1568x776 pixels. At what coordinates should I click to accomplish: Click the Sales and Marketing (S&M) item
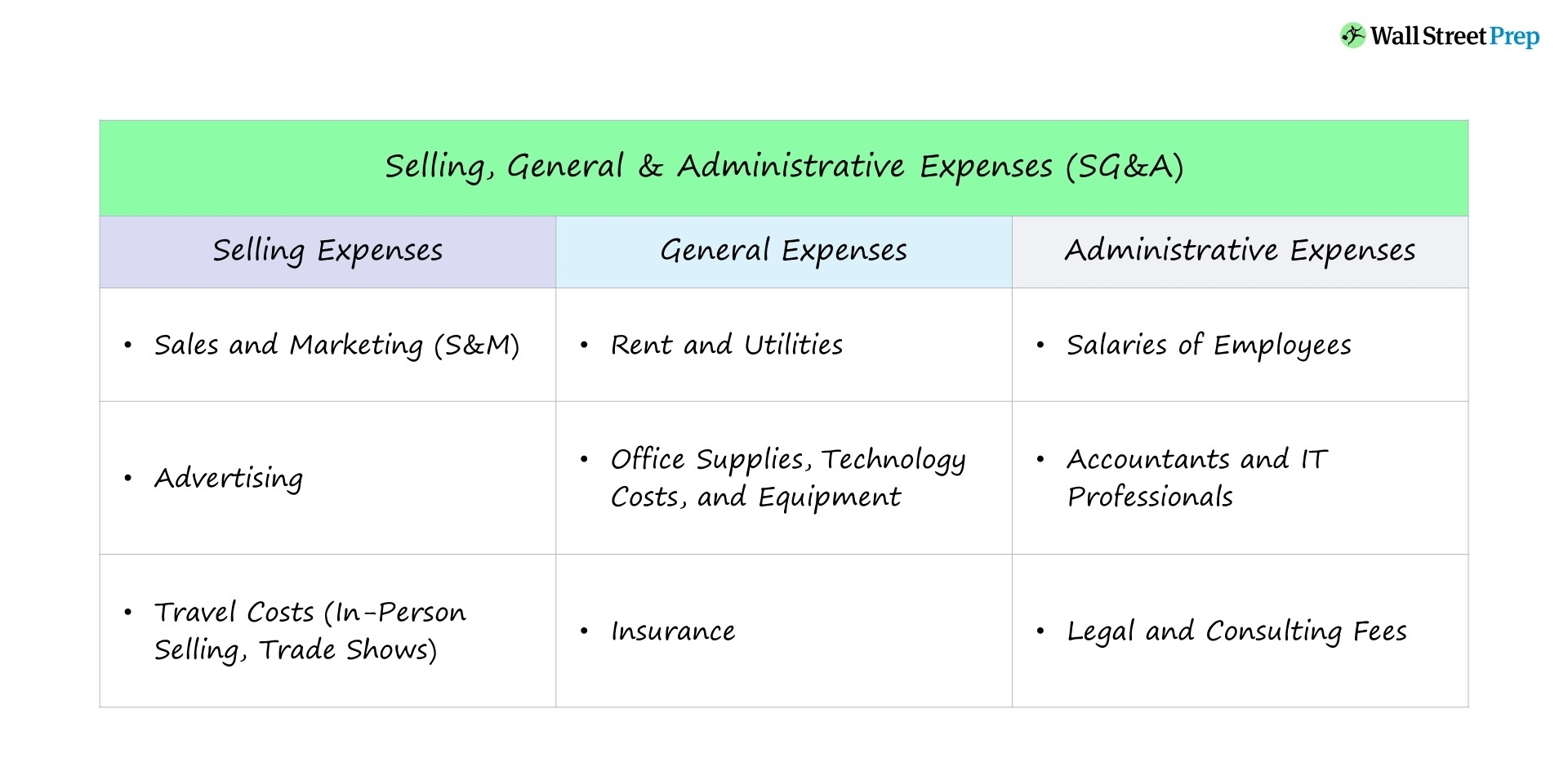click(336, 345)
